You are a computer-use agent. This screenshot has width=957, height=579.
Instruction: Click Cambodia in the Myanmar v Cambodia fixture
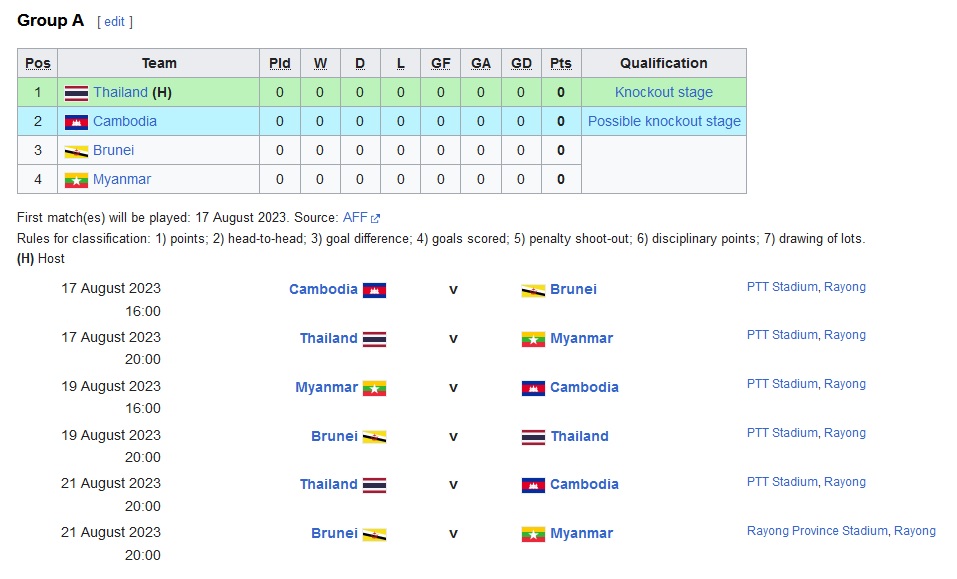(584, 387)
